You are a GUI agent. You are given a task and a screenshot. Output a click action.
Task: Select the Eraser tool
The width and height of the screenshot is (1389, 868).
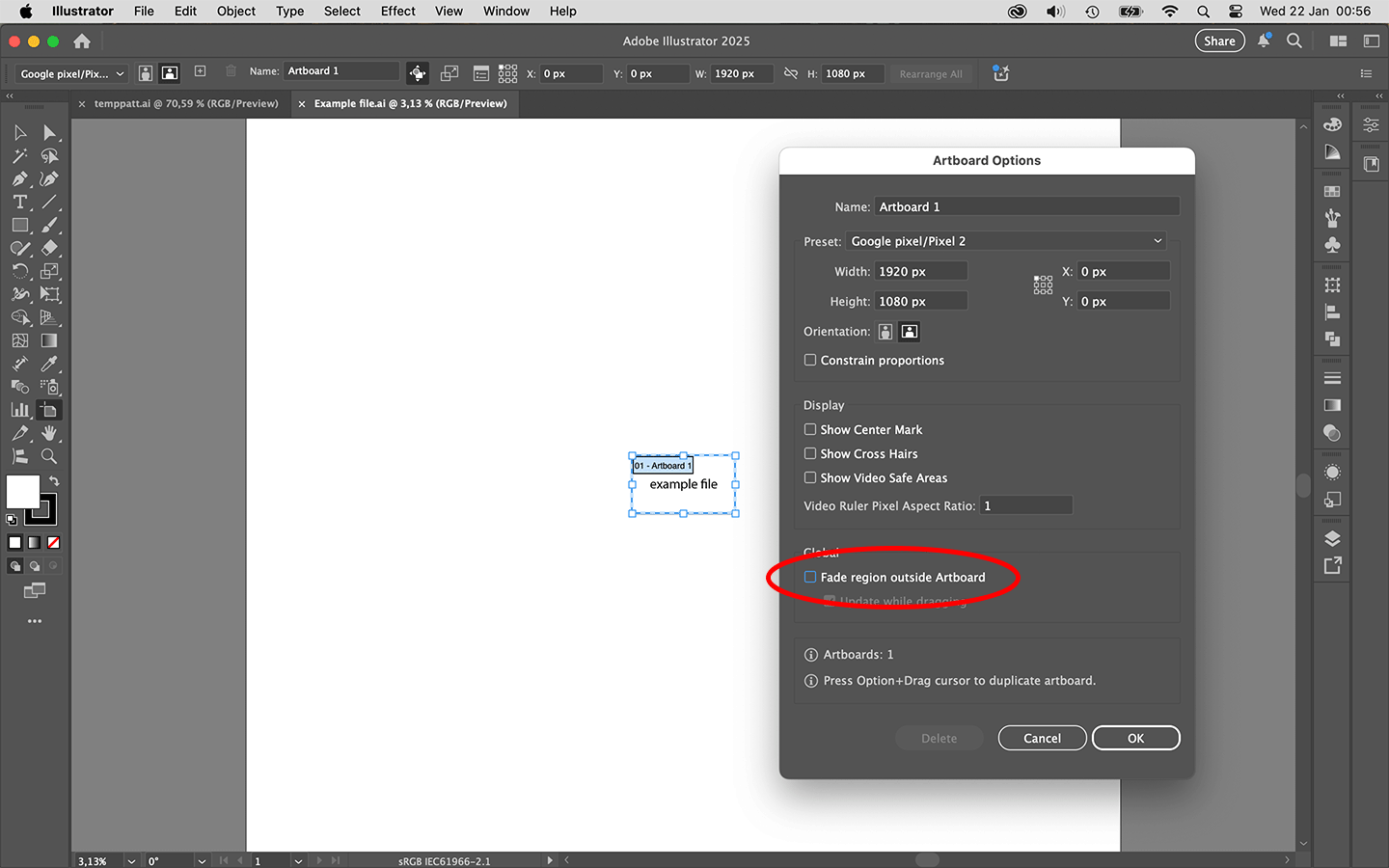click(50, 248)
